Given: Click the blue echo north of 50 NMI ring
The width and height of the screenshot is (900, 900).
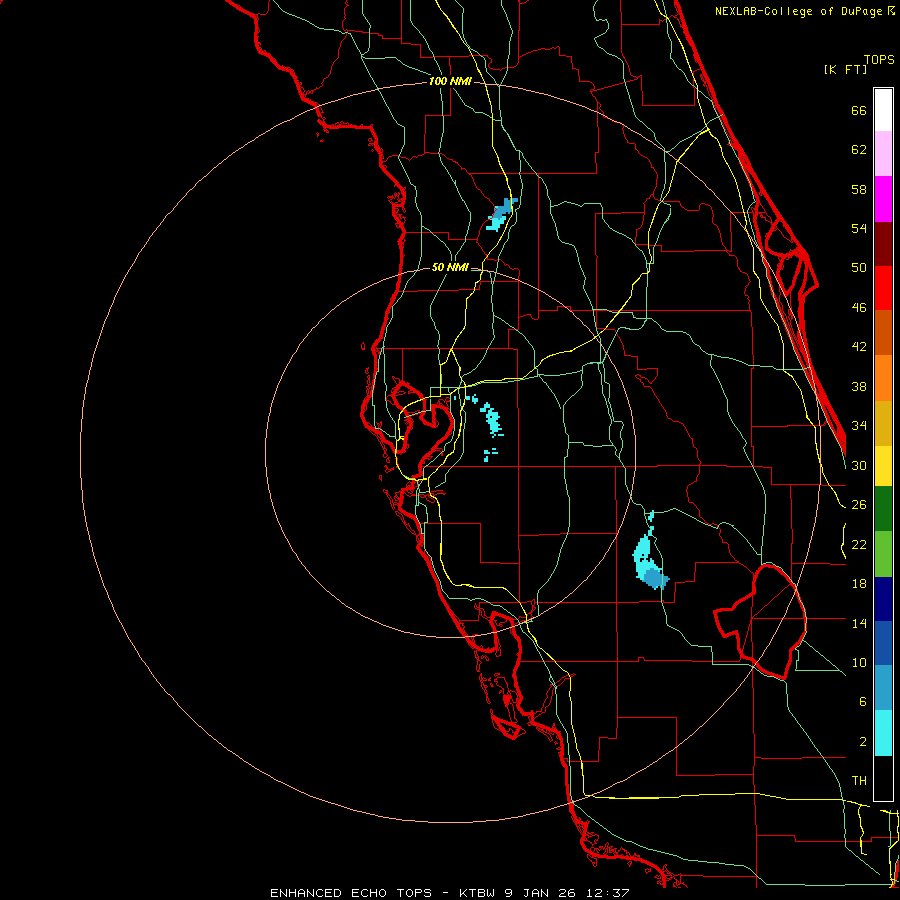Looking at the screenshot, I should click(501, 214).
